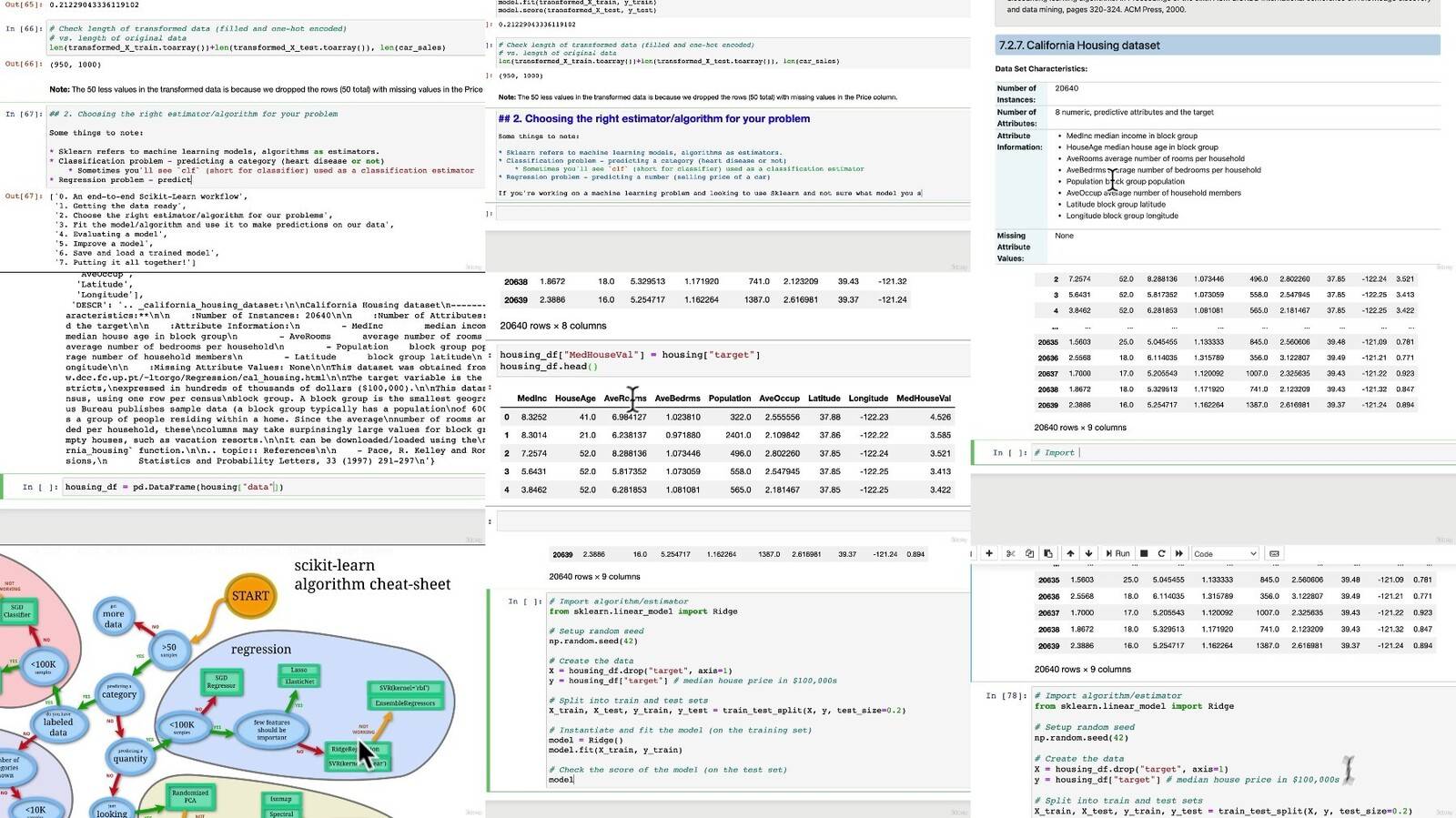
Task: Click the AveBedrms column header
Action: 677,398
